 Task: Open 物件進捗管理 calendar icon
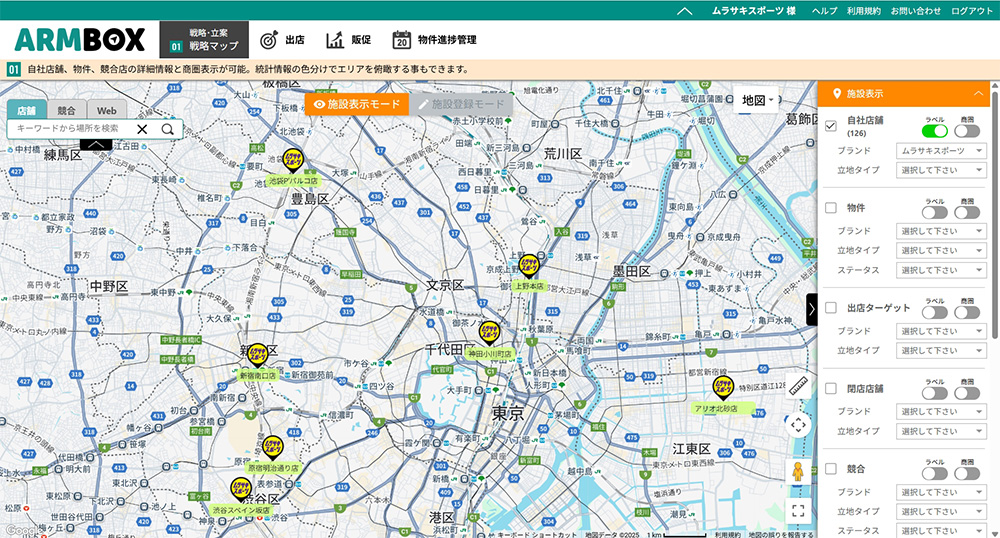click(x=401, y=41)
